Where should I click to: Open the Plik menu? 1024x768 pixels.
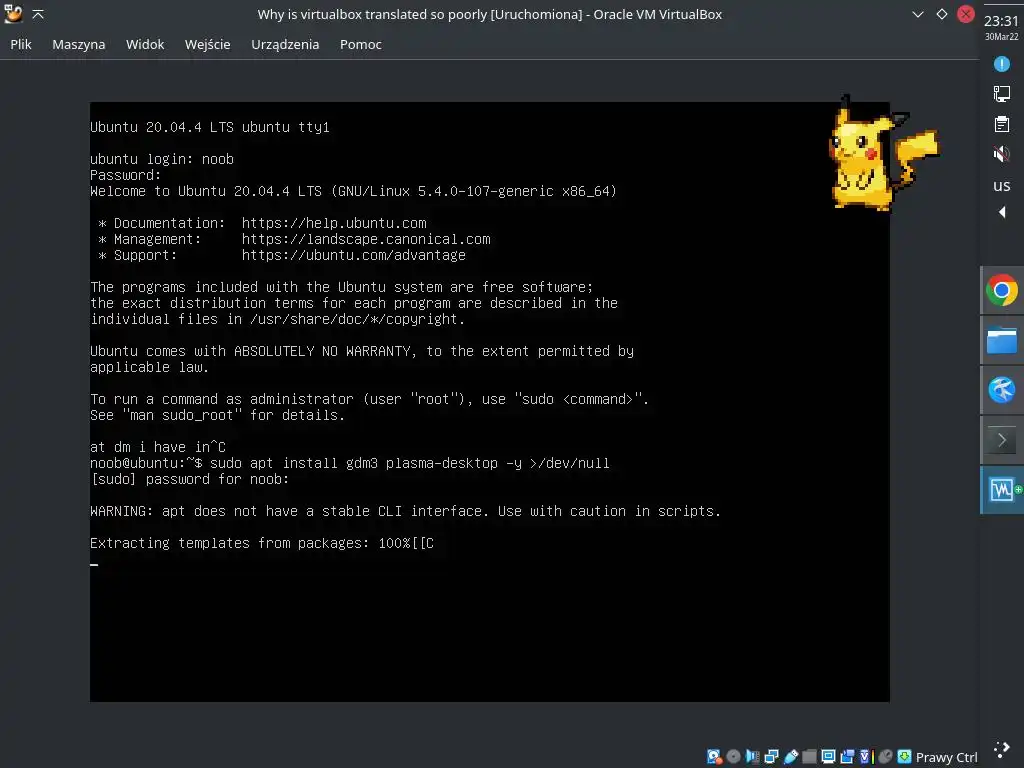click(x=21, y=44)
